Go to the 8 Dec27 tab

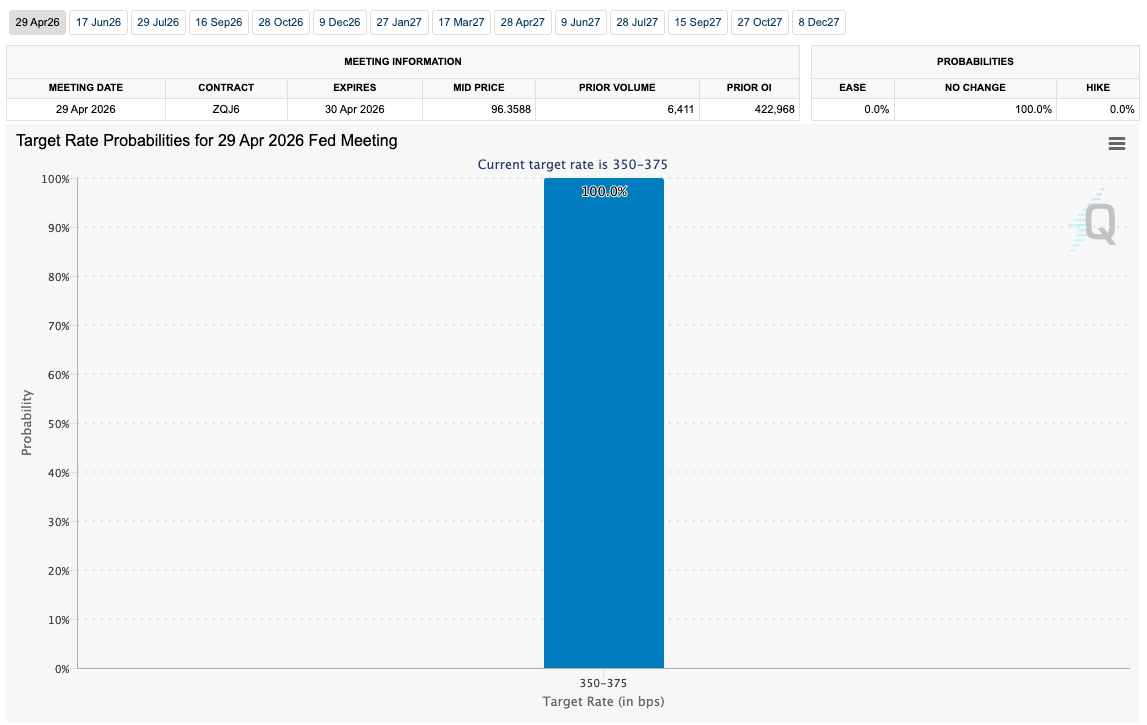click(x=819, y=22)
